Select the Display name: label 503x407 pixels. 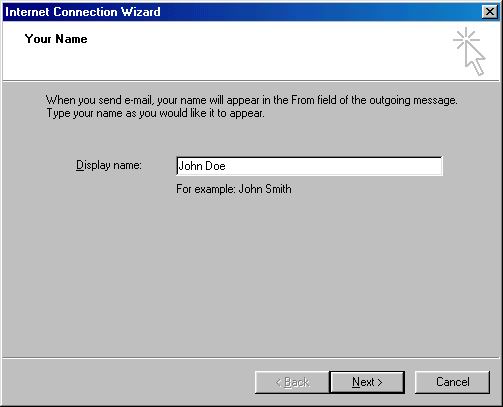(x=109, y=165)
